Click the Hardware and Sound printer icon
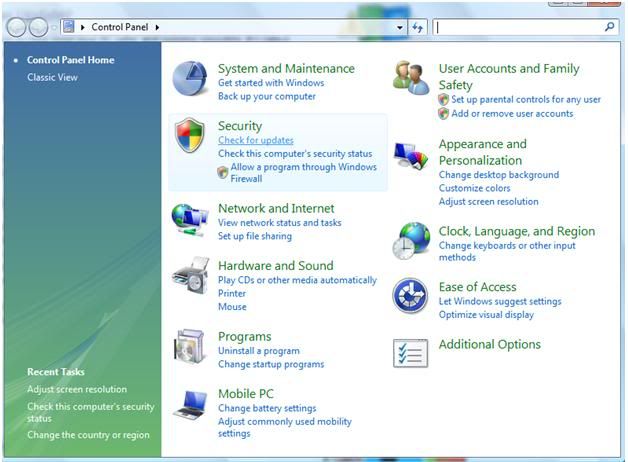 point(191,275)
